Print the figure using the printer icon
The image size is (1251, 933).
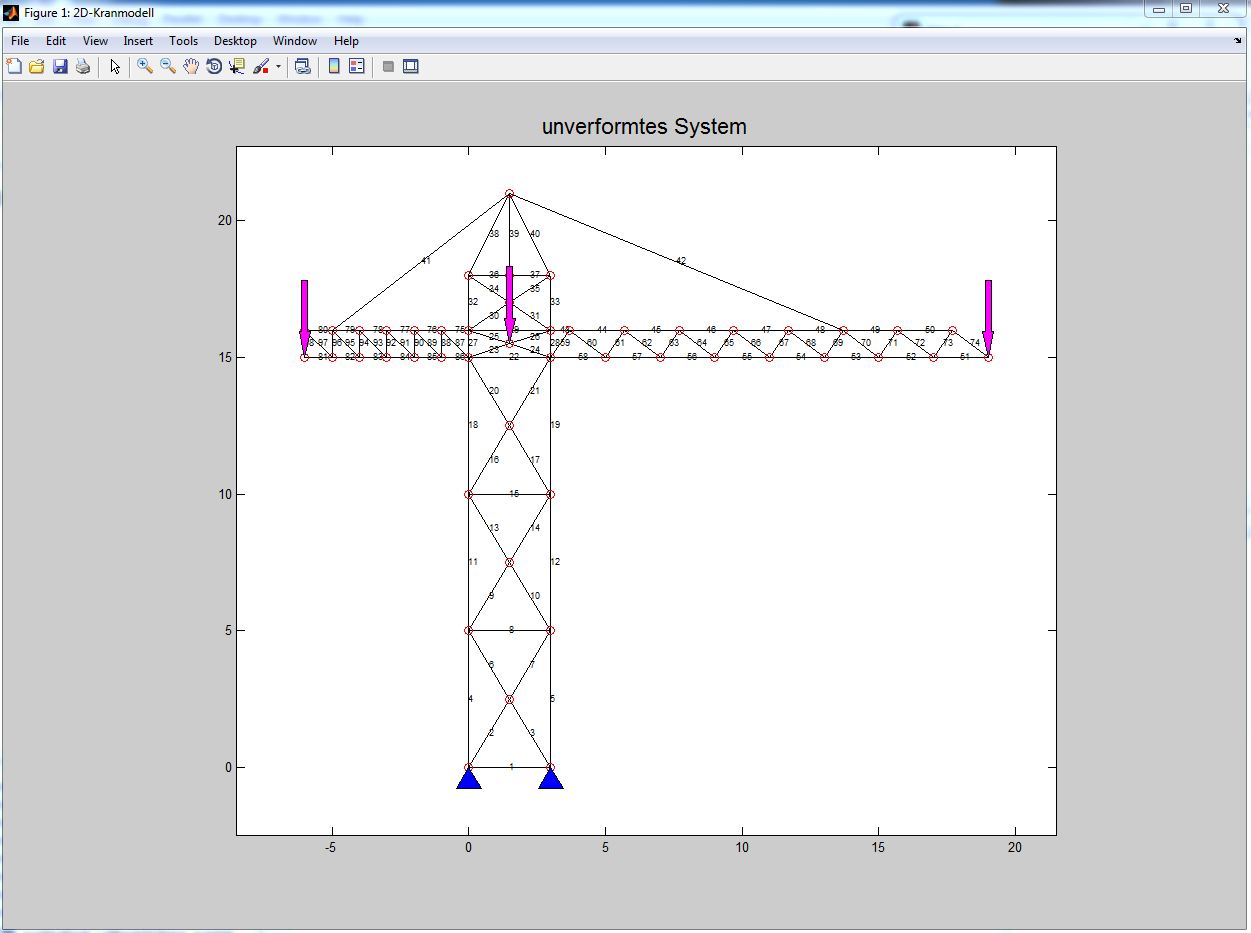[x=83, y=66]
